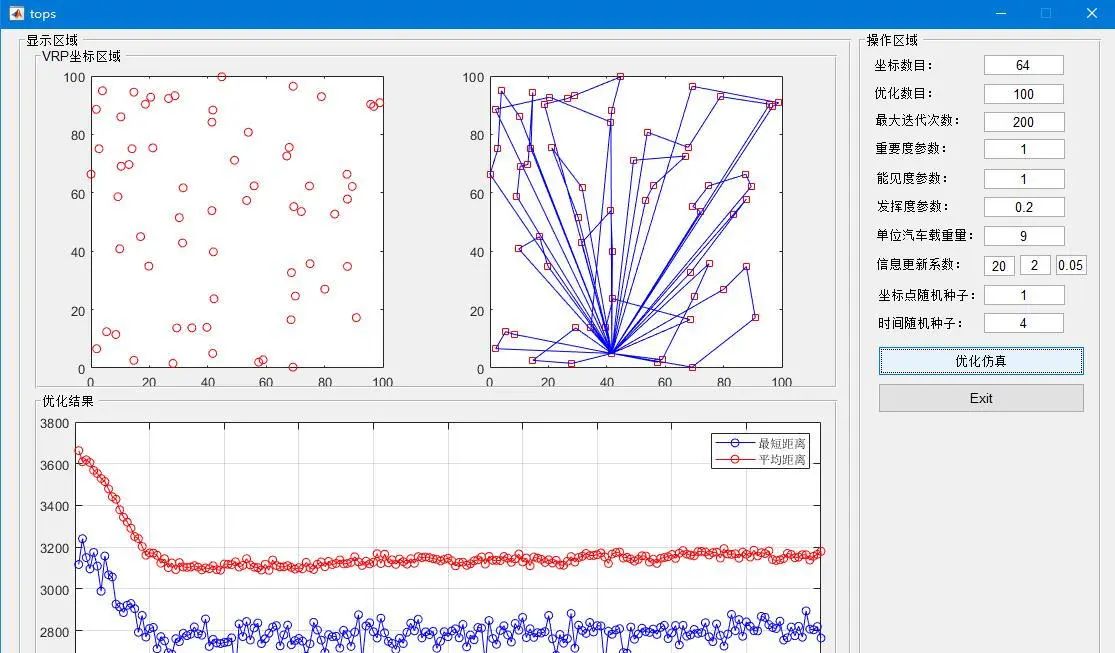Click the 优化仿真 button
The image size is (1115, 653).
tap(981, 361)
